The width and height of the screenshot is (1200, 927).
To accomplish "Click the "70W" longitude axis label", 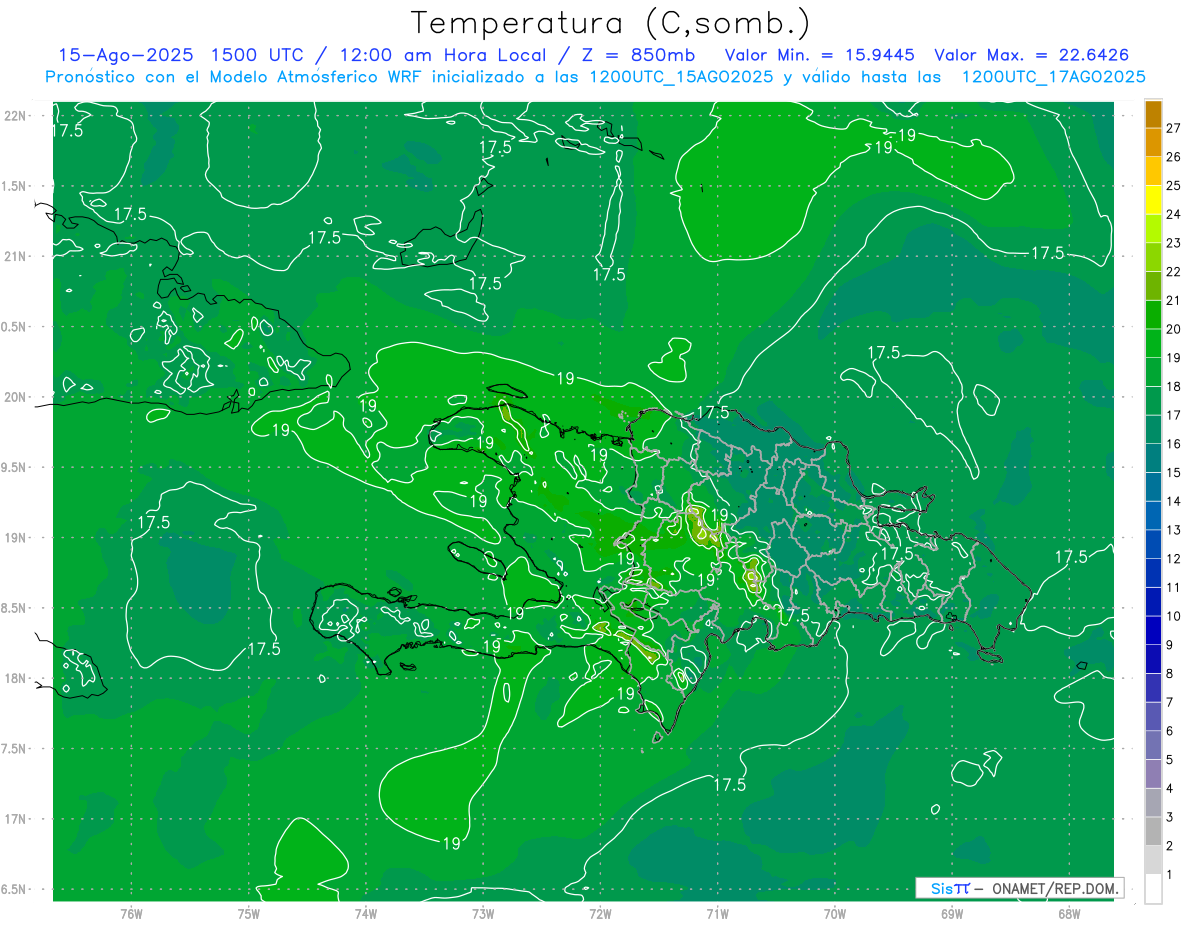I will (x=835, y=913).
